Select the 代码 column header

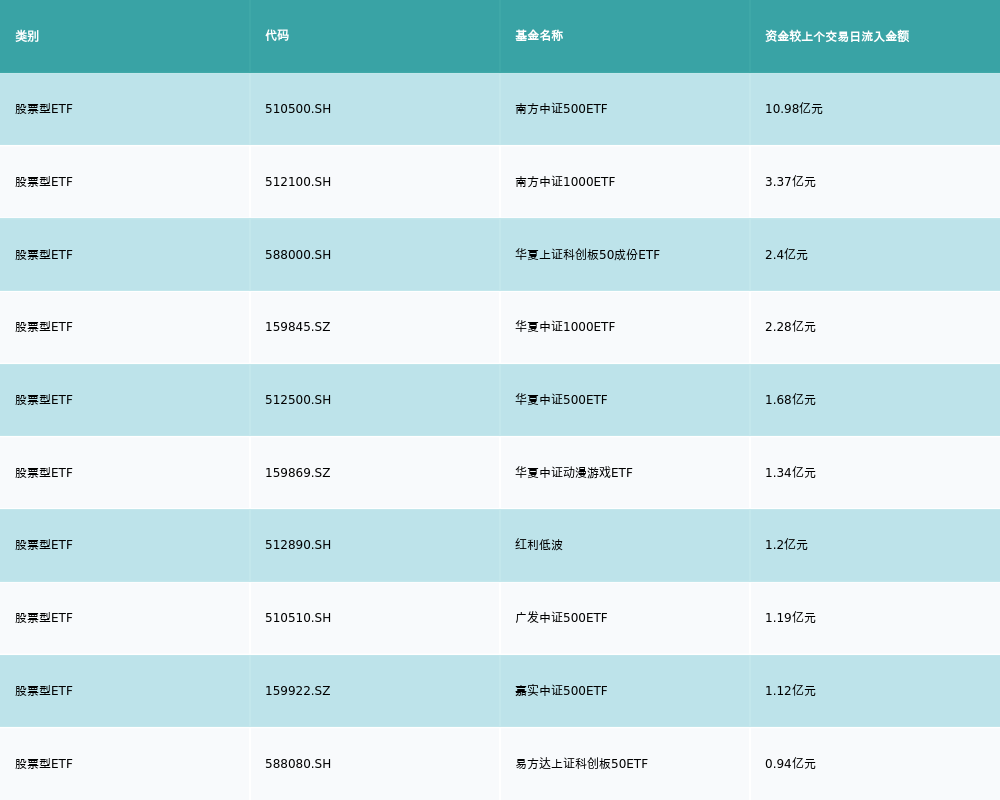[x=277, y=36]
